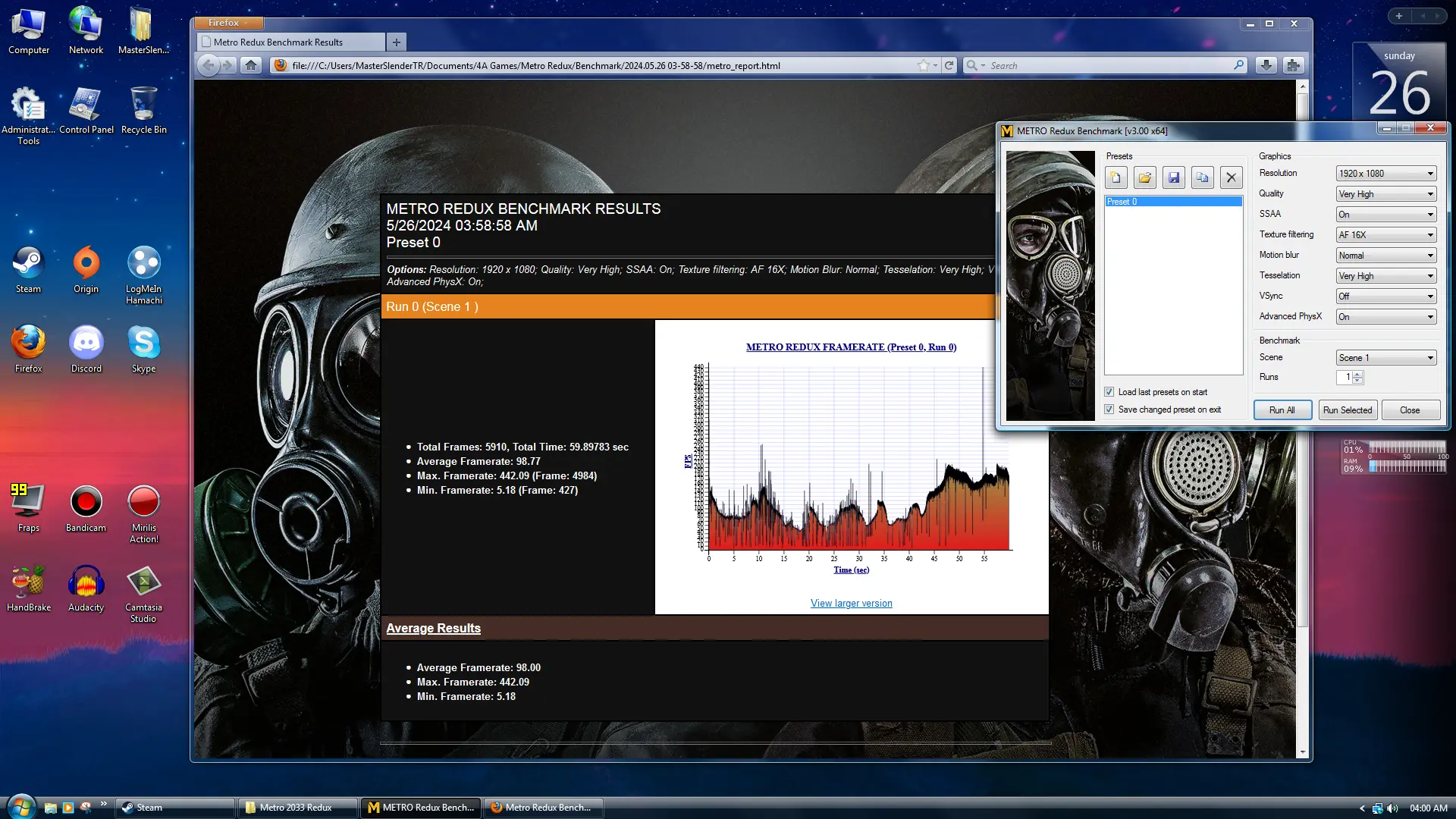Open Firefox downloads arrow icon
Viewport: 1456px width, 819px height.
[1266, 65]
